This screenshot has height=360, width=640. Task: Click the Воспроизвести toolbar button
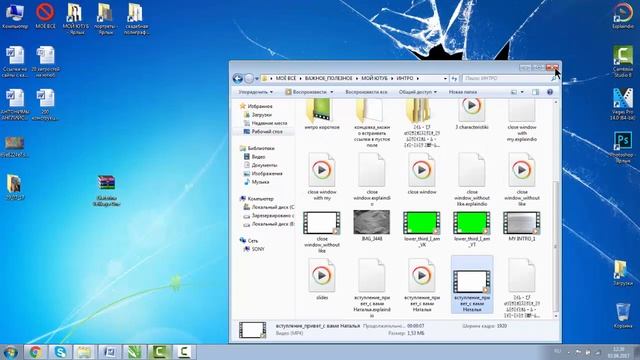[x=306, y=92]
